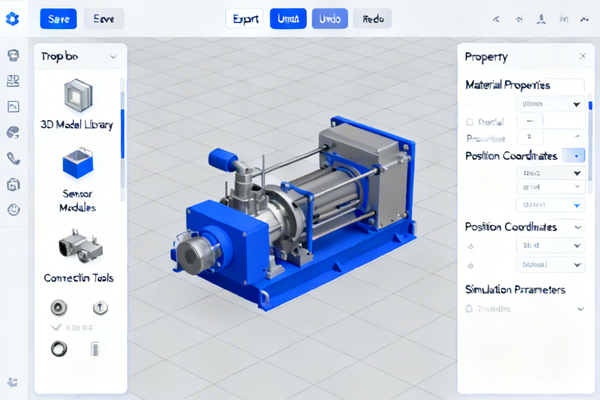Pick the grey cylinder part icon
The width and height of the screenshot is (600, 400).
[95, 349]
